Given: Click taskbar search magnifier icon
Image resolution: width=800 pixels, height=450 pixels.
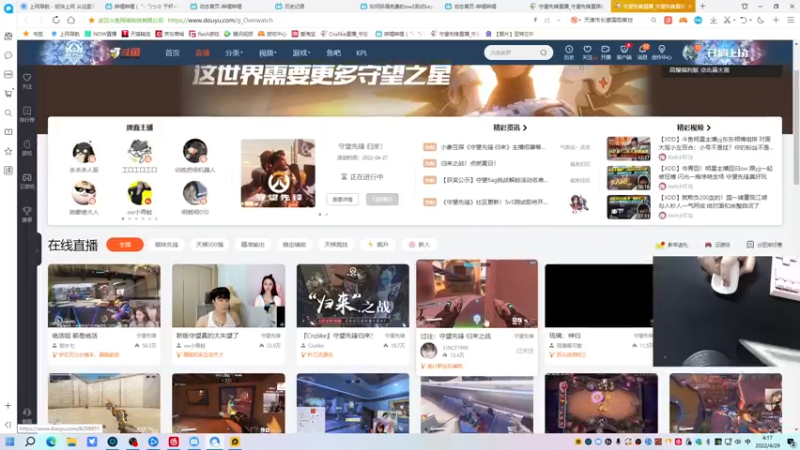Looking at the screenshot, I should 30,442.
